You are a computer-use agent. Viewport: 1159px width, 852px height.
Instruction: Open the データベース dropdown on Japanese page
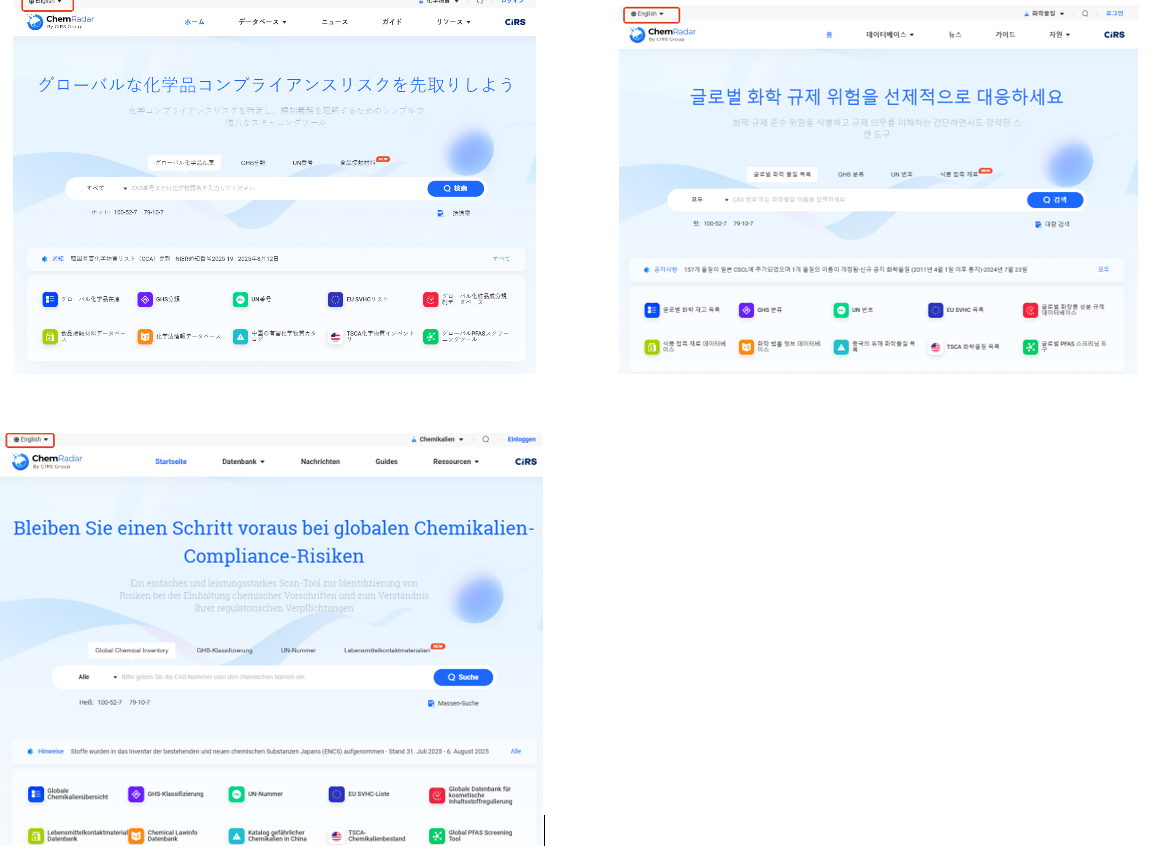262,21
